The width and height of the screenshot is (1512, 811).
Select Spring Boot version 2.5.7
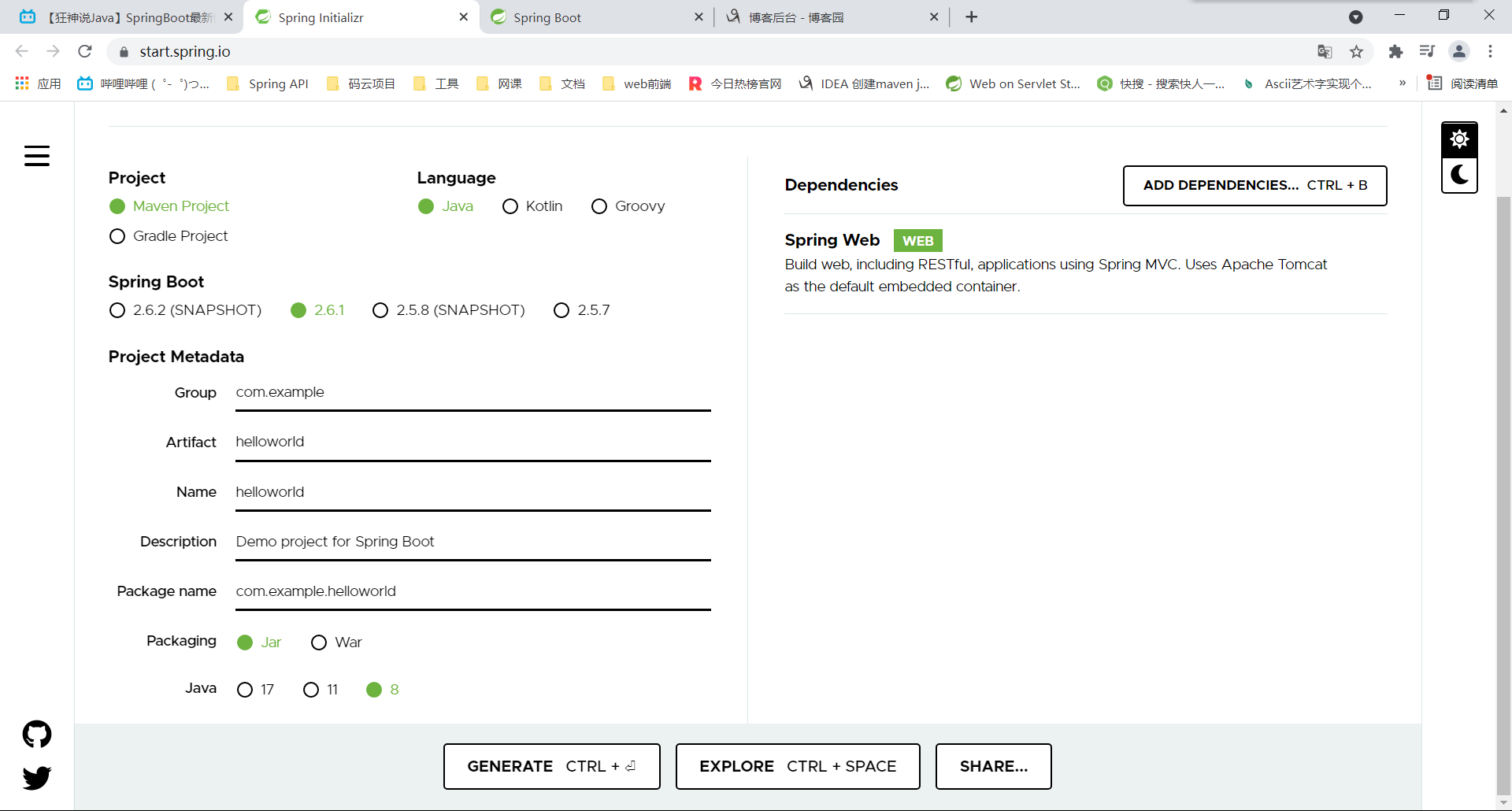[582, 310]
